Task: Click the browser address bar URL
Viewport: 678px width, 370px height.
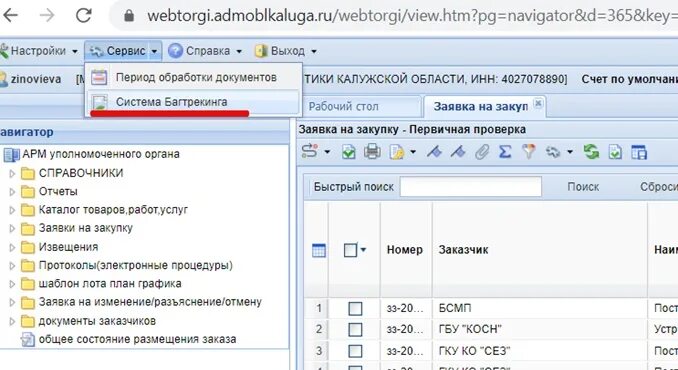Action: tap(413, 16)
